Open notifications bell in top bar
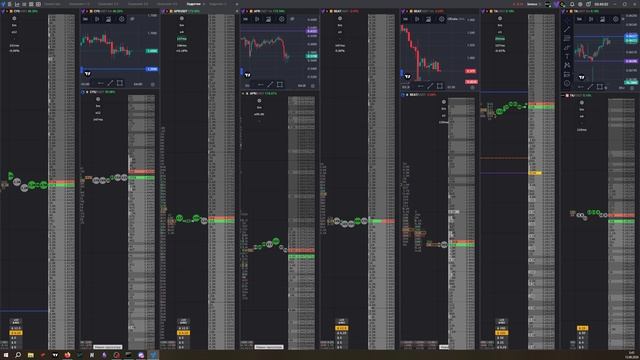Viewport: 640px width, 360px height. click(x=572, y=4)
